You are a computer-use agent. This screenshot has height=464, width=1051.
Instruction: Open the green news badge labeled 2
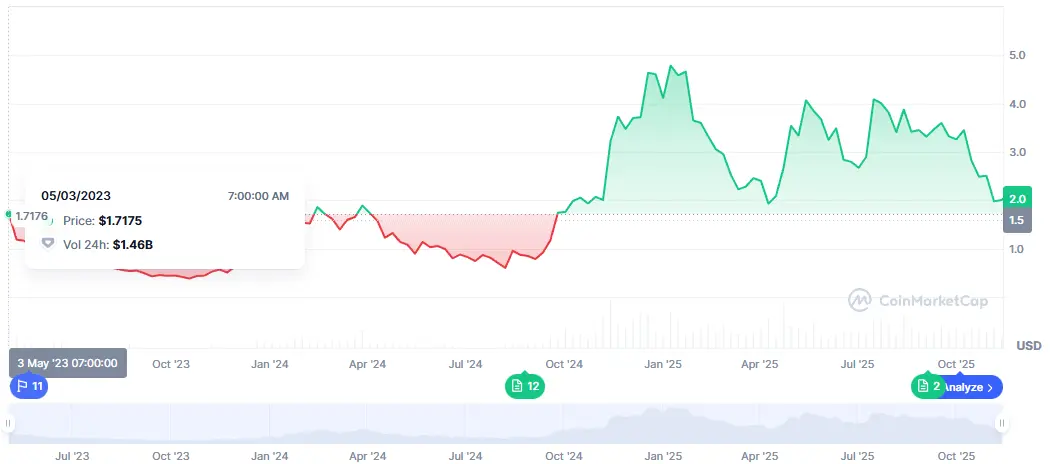pos(927,387)
